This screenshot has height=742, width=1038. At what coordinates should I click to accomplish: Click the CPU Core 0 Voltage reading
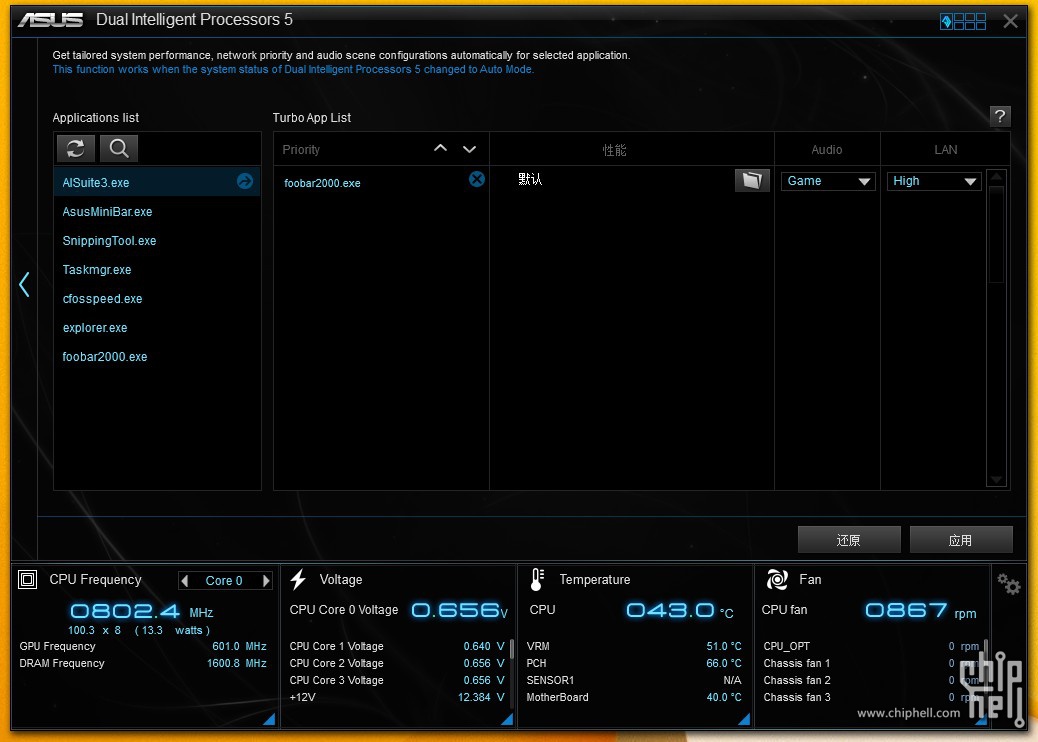459,610
